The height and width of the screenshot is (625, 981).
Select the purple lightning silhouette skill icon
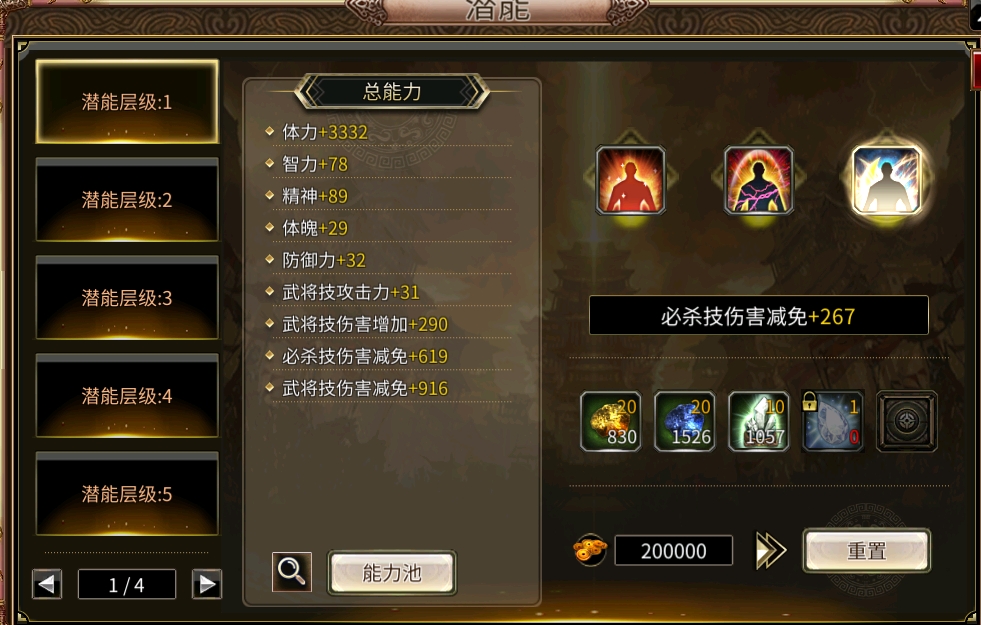[x=758, y=180]
